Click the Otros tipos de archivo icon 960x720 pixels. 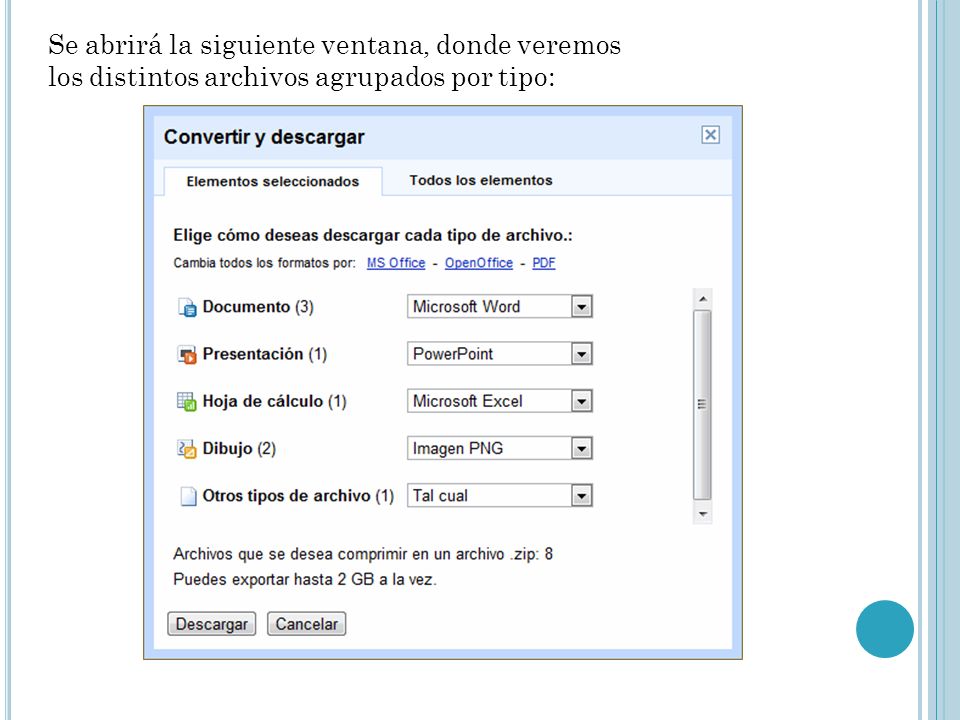(188, 496)
